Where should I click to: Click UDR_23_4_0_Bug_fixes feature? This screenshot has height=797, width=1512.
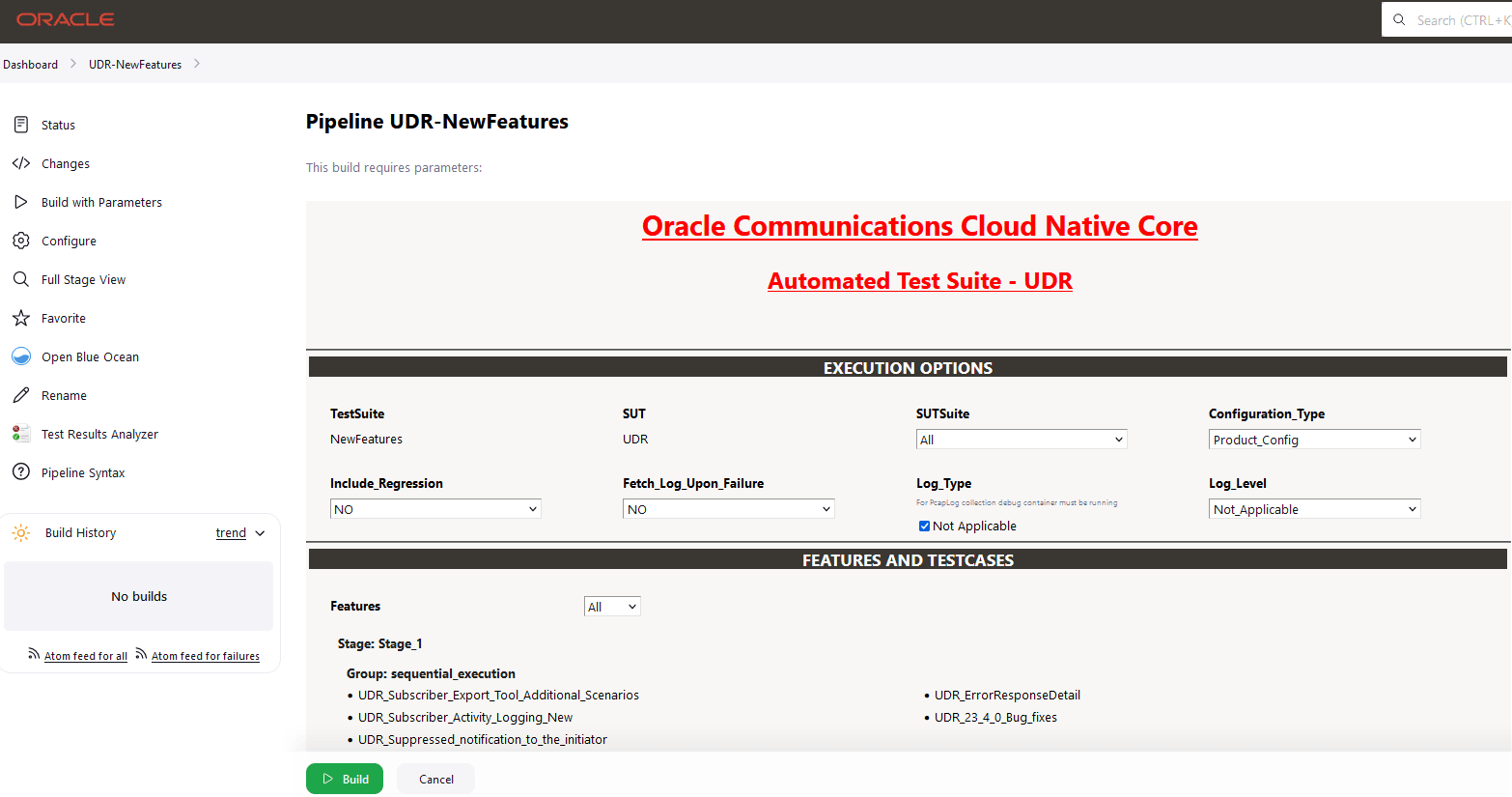pyautogui.click(x=995, y=718)
